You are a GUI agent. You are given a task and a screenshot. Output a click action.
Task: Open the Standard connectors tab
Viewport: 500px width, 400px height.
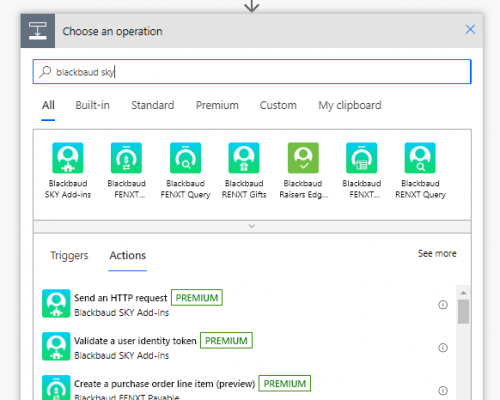pyautogui.click(x=153, y=105)
